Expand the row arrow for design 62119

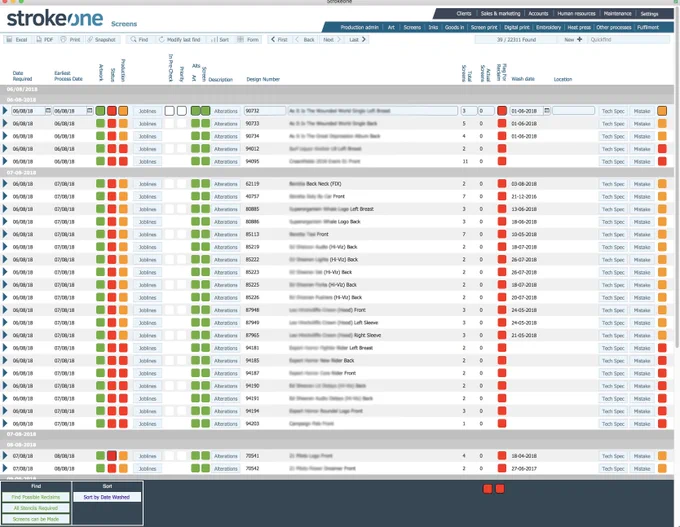pyautogui.click(x=5, y=183)
